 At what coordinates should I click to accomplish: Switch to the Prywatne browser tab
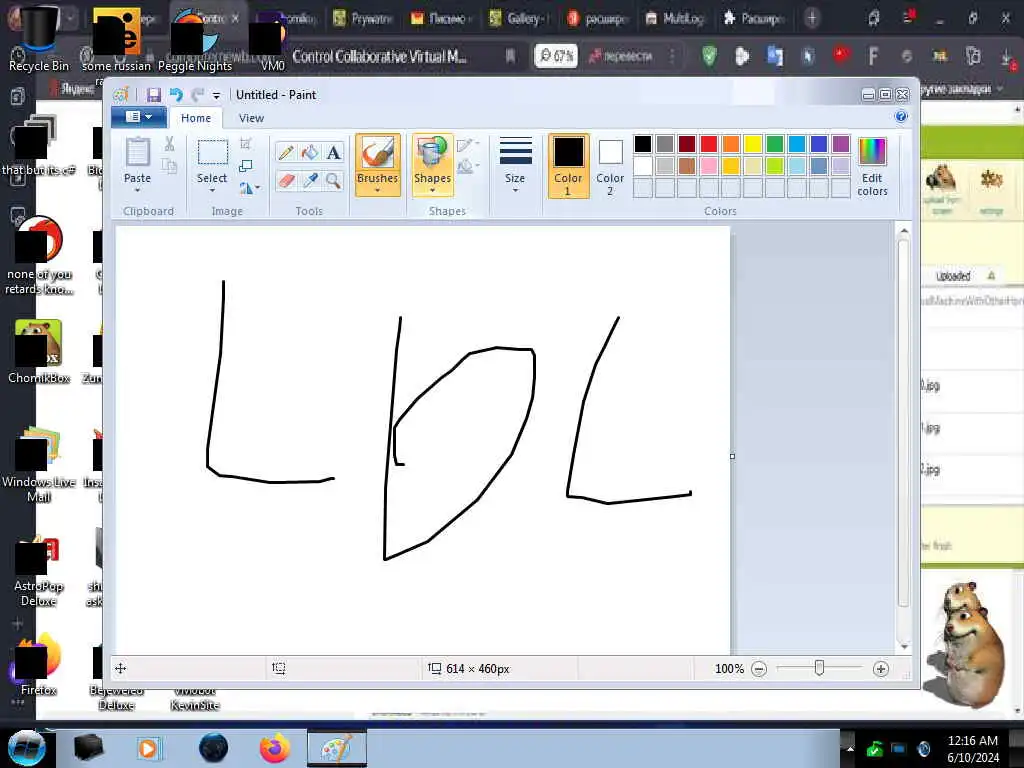364,18
